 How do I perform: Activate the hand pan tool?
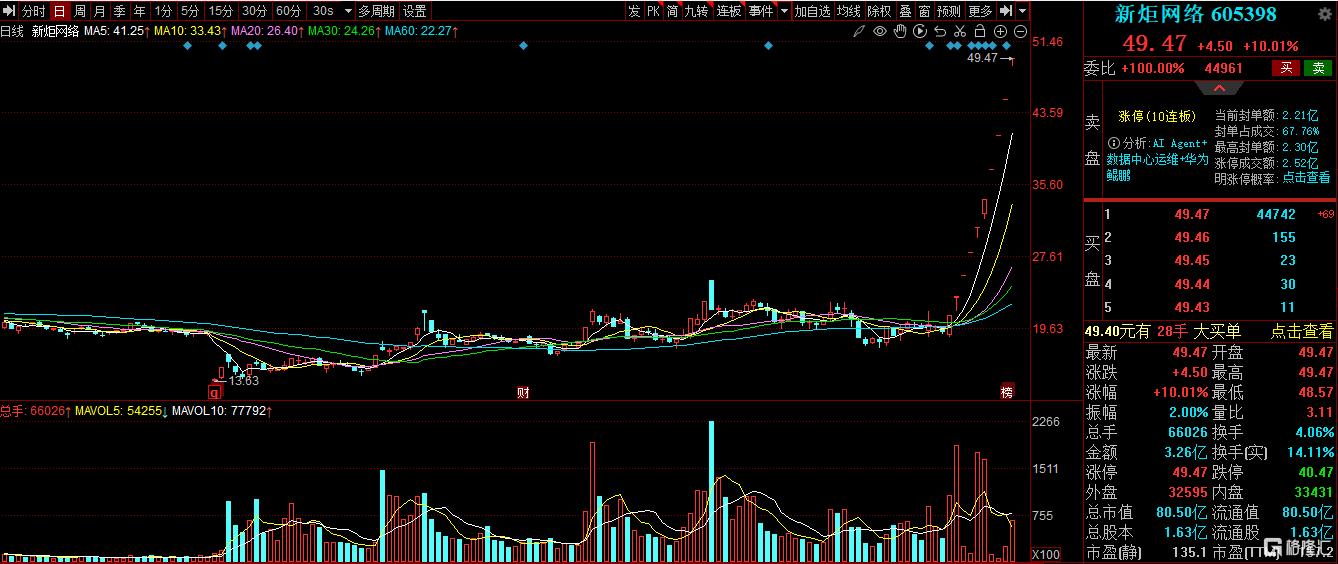pyautogui.click(x=900, y=31)
